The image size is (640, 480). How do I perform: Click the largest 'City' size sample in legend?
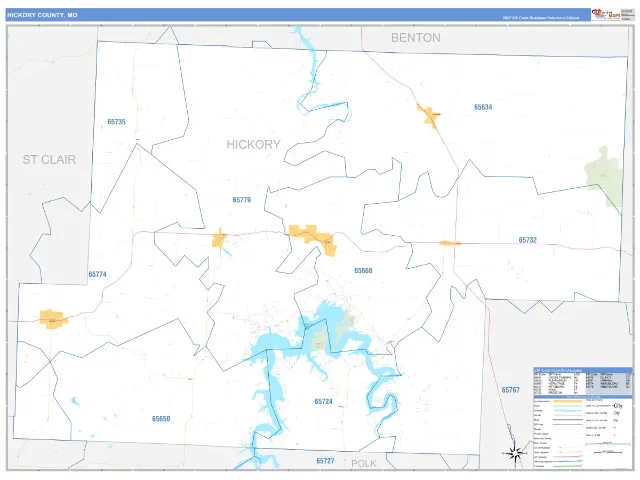[618, 406]
